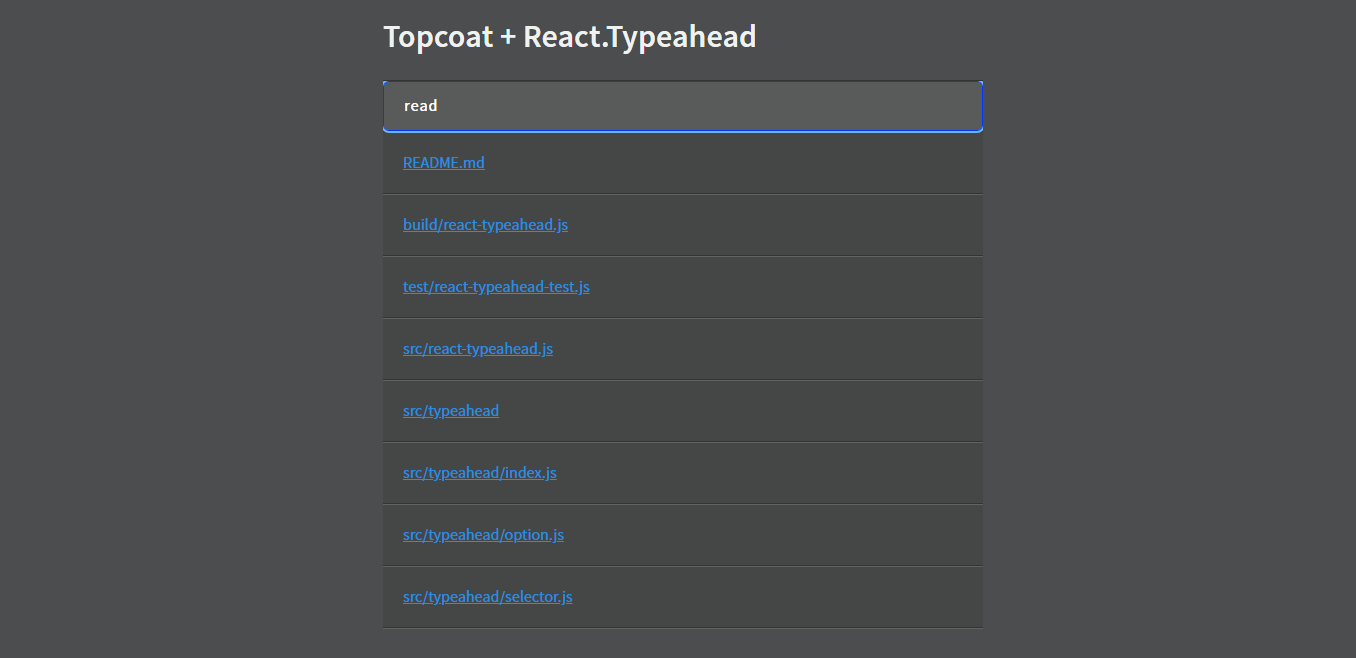Click the row containing the option.js entry
This screenshot has height=658, width=1356.
pos(682,534)
